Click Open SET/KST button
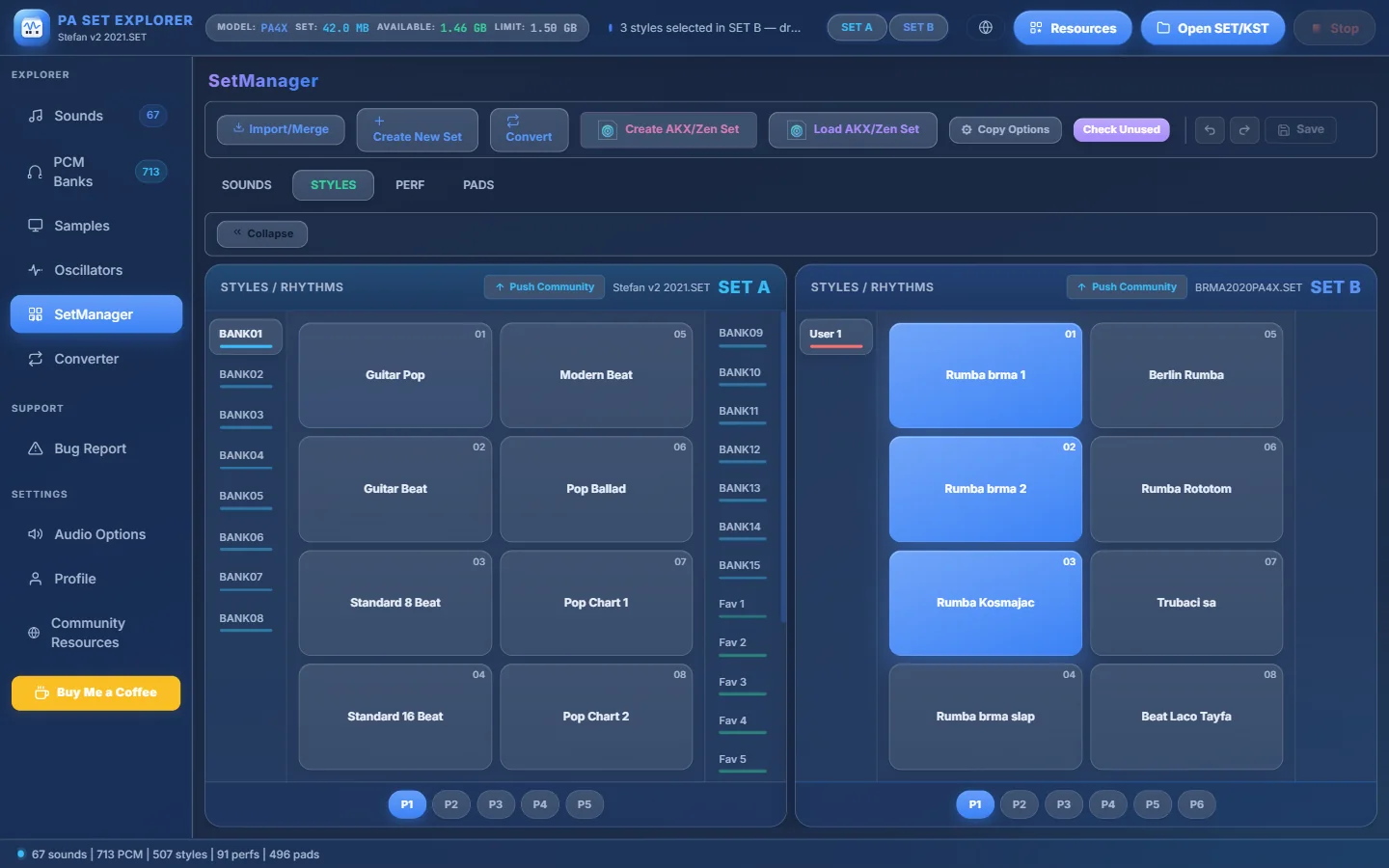Screen dimensions: 1389x868 pyautogui.click(x=1212, y=28)
